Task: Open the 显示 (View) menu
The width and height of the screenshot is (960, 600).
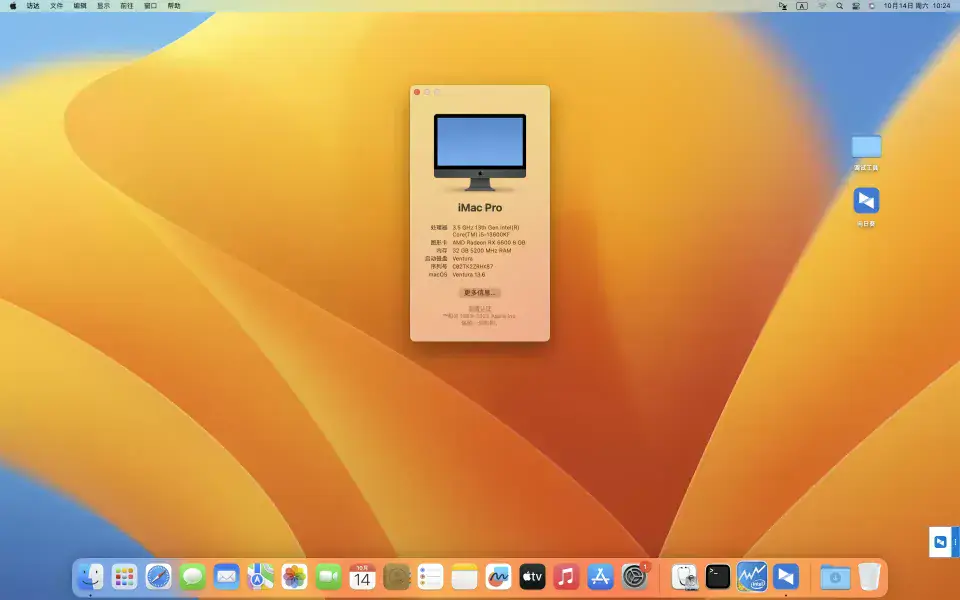Action: click(x=103, y=6)
